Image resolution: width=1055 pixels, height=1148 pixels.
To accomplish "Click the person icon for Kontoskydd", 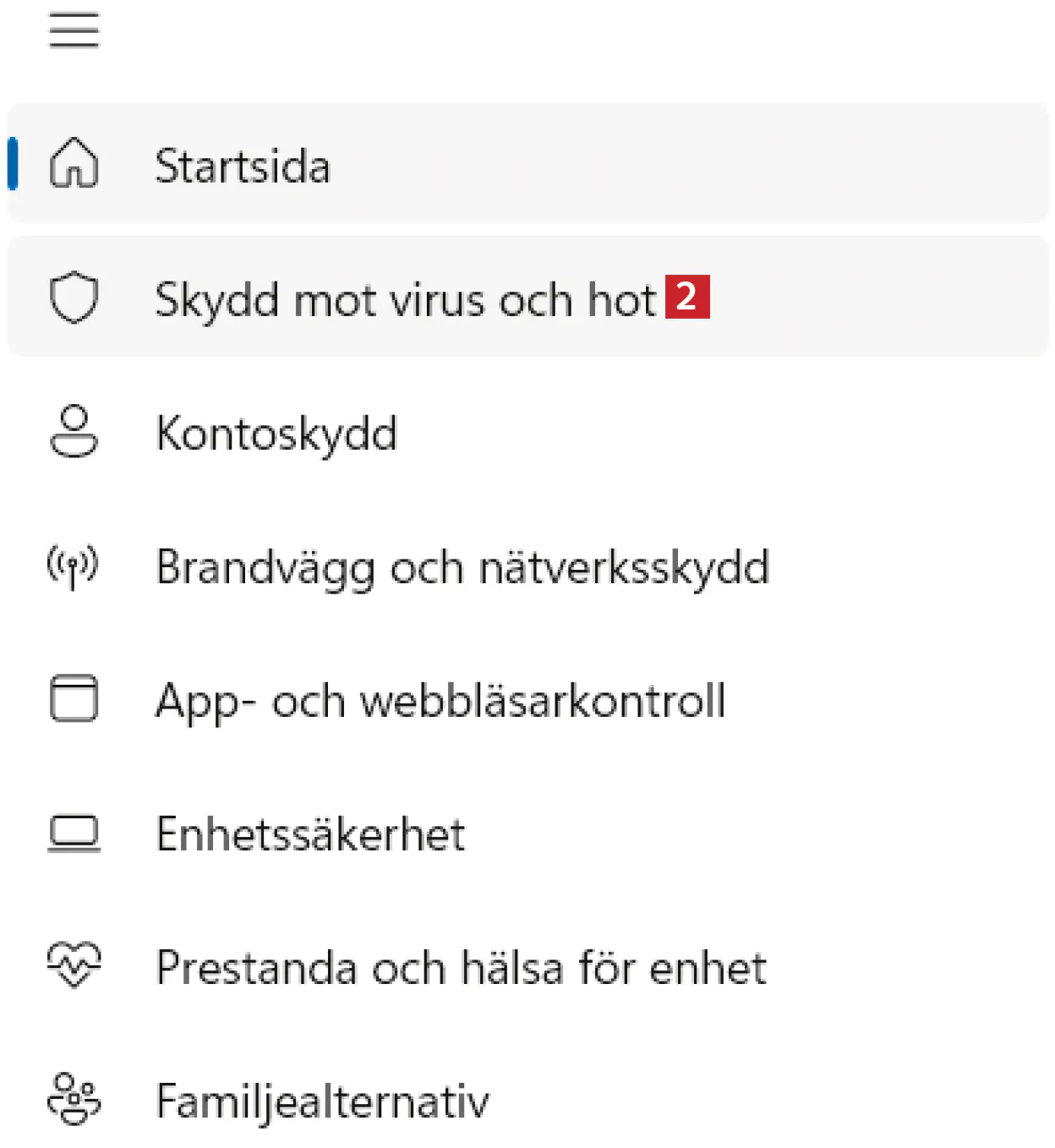I will click(x=74, y=431).
